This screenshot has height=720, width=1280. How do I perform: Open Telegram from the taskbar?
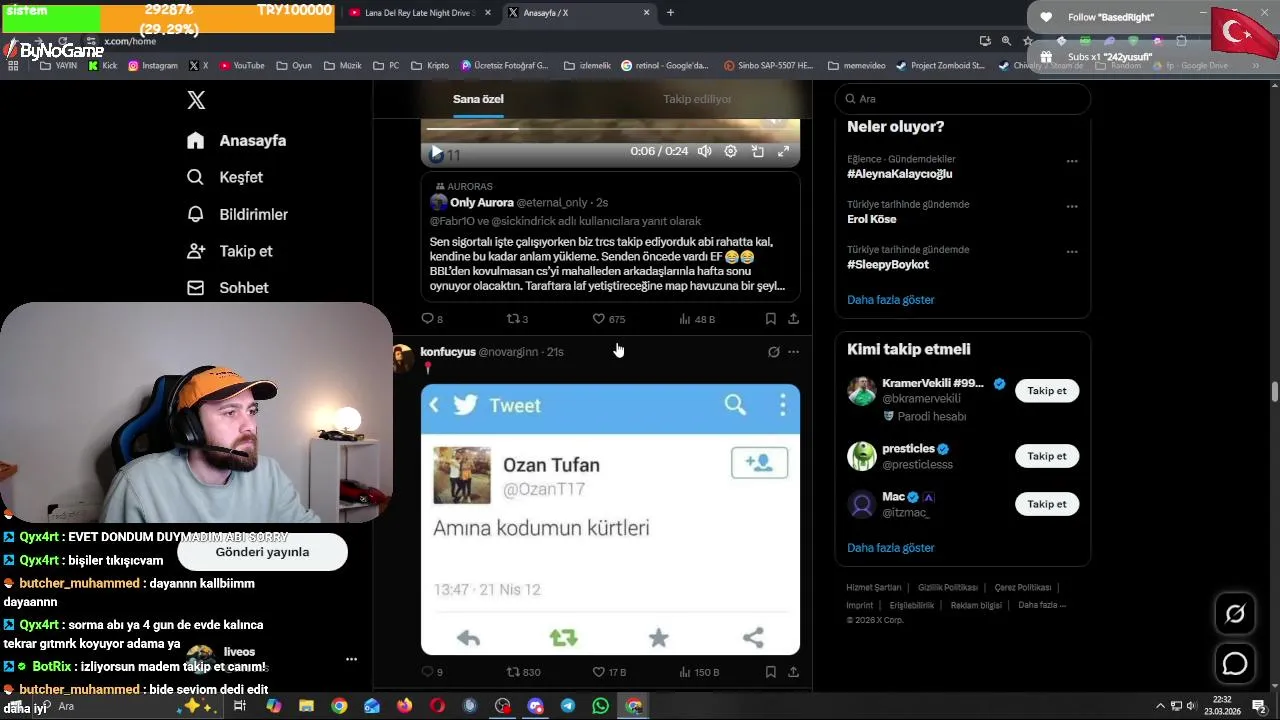coord(568,706)
